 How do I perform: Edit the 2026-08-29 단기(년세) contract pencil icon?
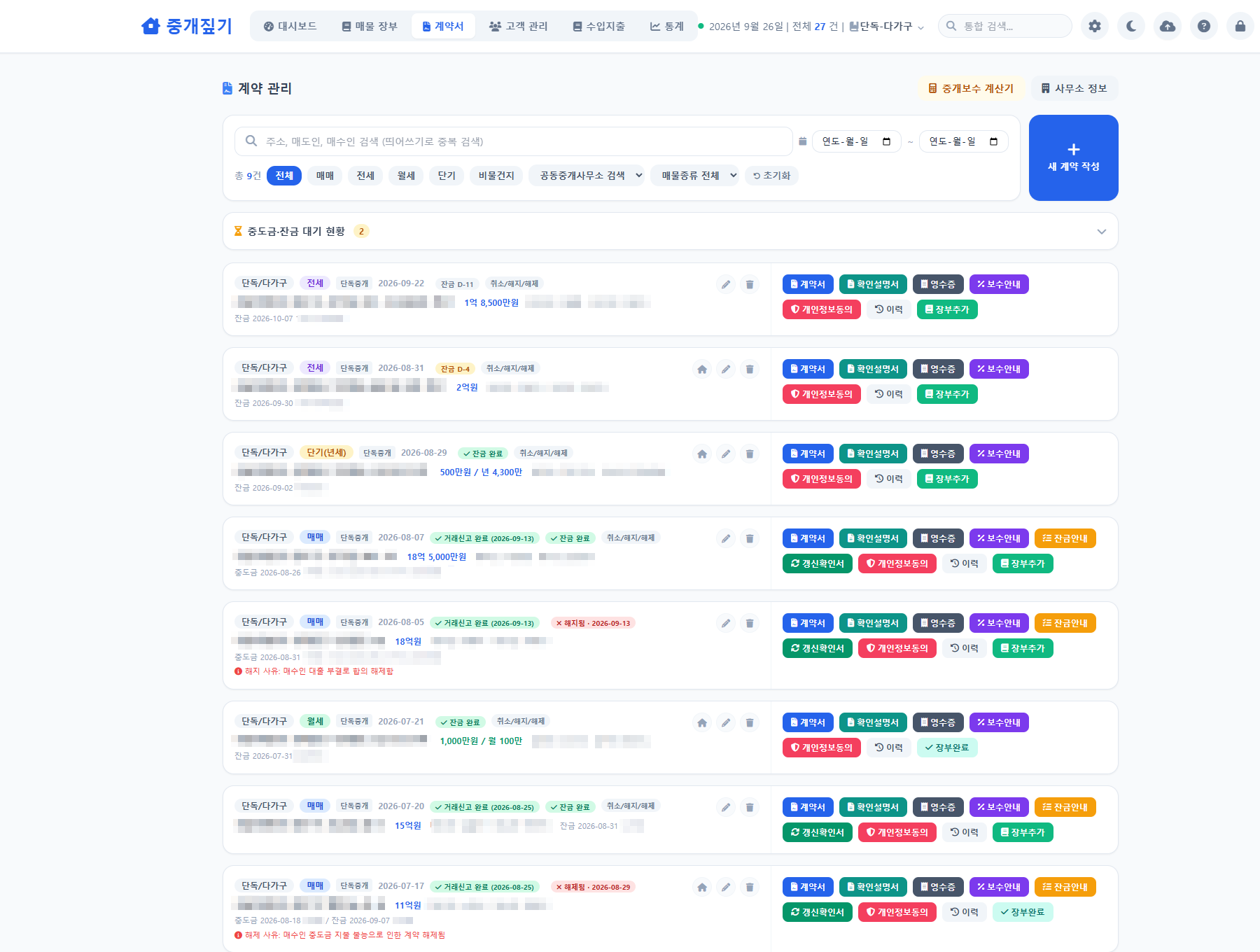(x=726, y=454)
